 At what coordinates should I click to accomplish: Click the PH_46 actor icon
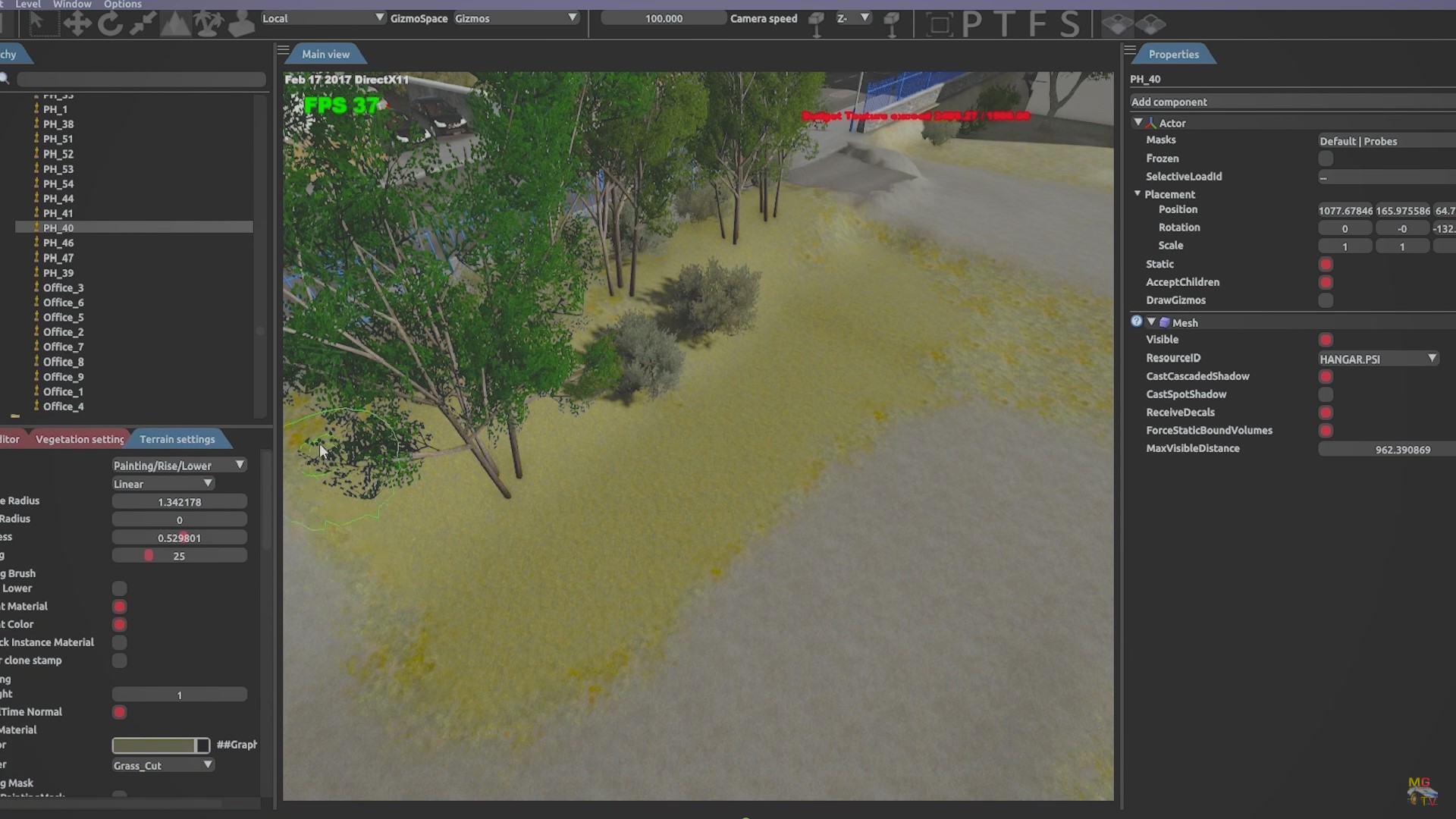36,243
